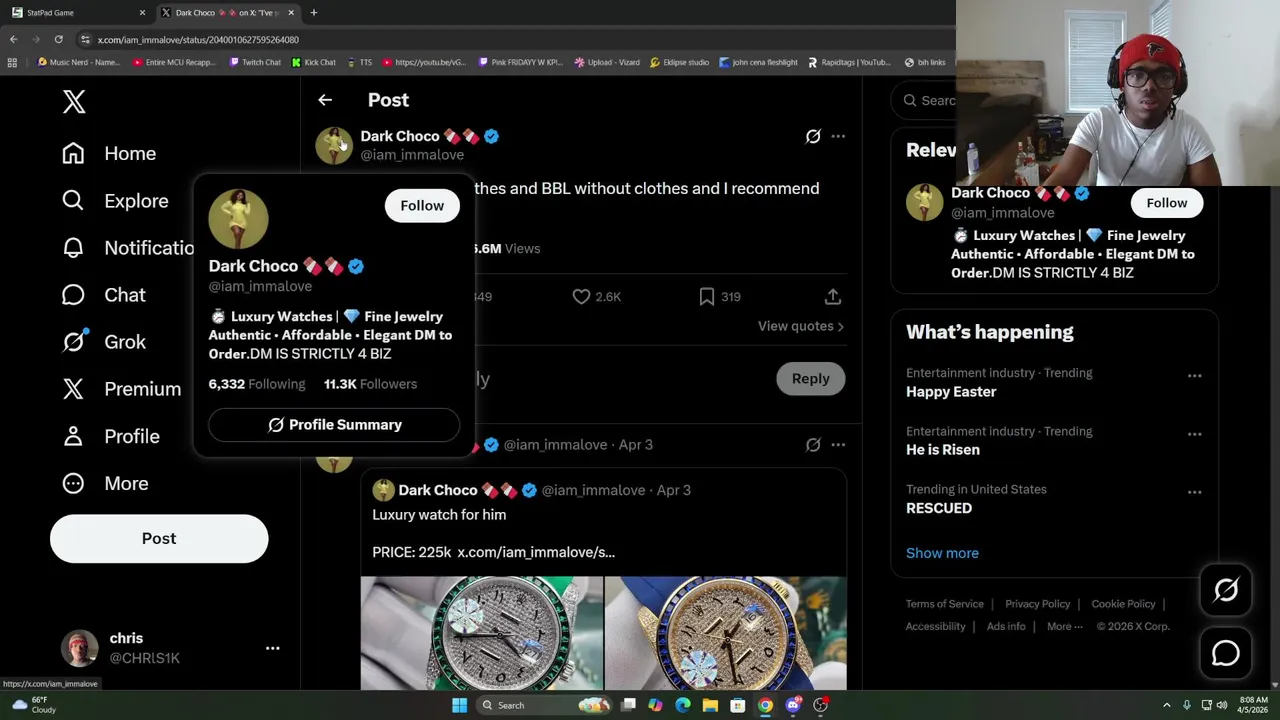This screenshot has width=1280, height=720.
Task: Click the large white Post button
Action: (159, 538)
